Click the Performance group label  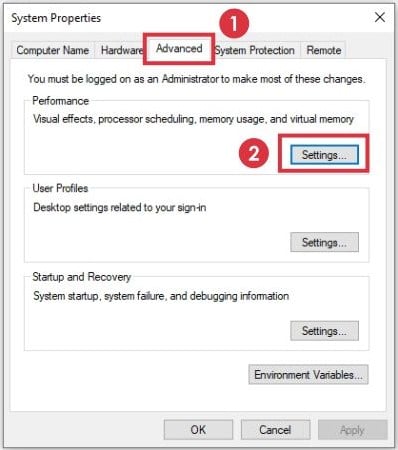click(61, 101)
